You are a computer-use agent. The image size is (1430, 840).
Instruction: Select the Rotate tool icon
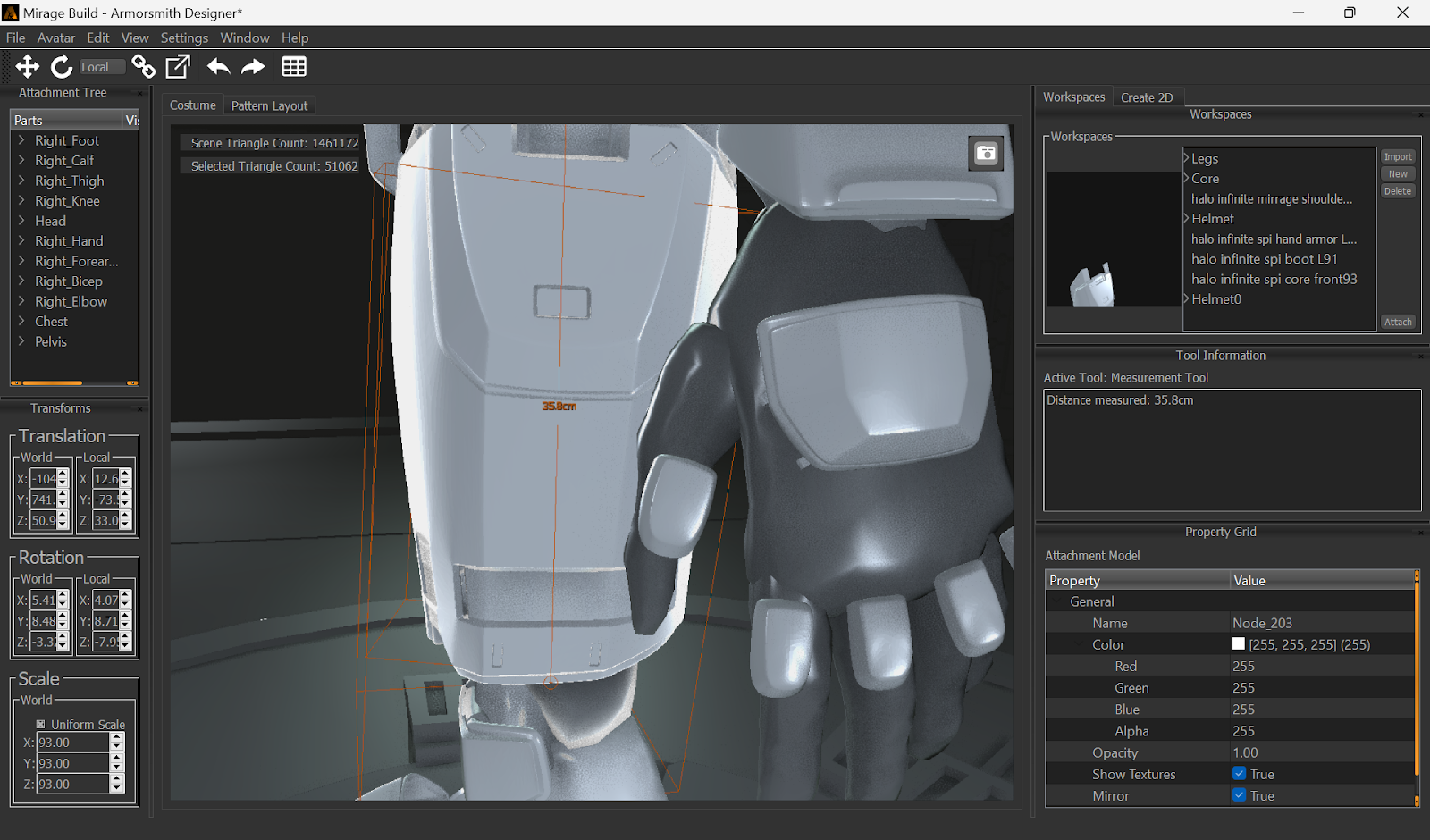(x=62, y=67)
